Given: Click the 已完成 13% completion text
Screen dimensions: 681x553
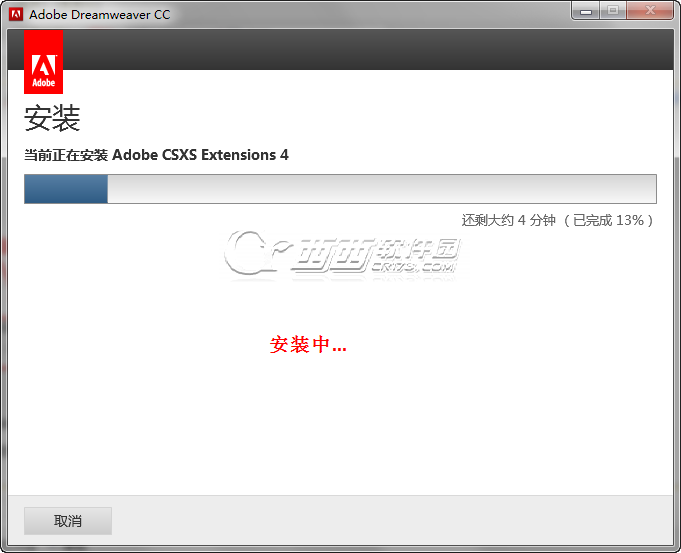Looking at the screenshot, I should click(x=608, y=220).
